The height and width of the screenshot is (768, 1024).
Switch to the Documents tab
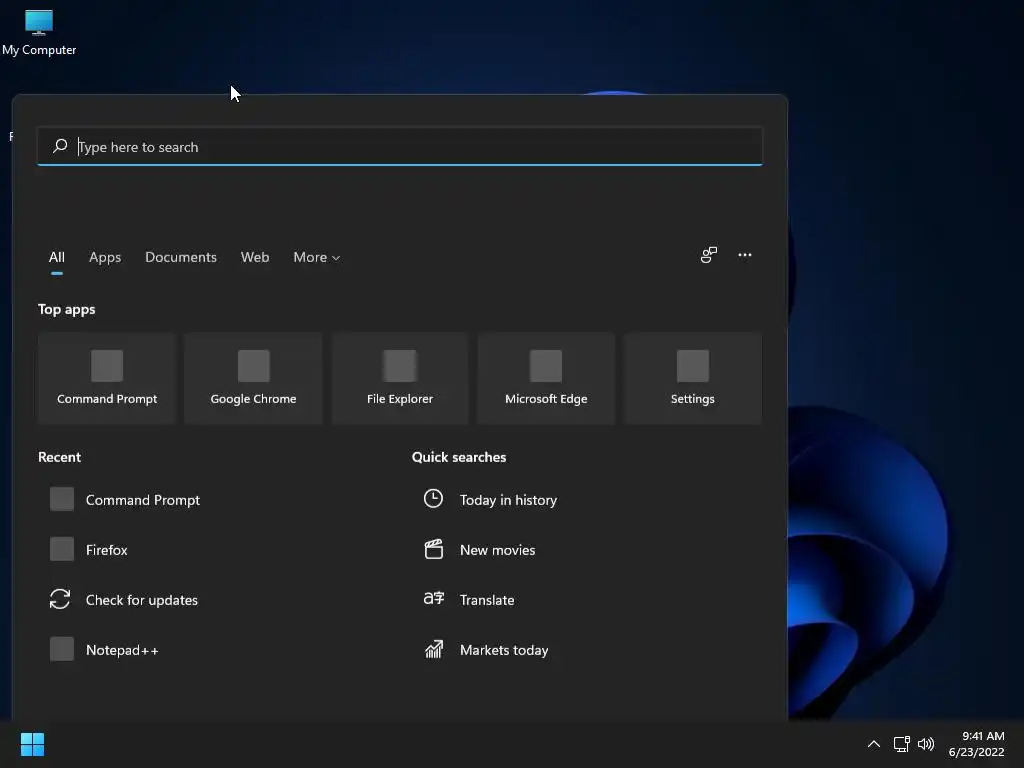click(x=181, y=257)
